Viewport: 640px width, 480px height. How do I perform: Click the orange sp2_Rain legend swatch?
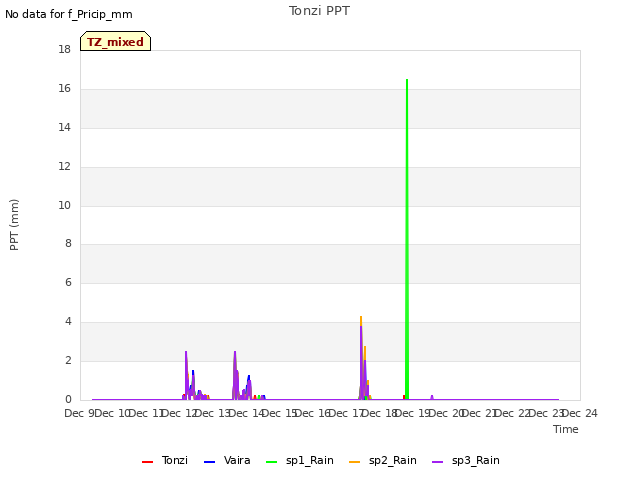click(355, 462)
